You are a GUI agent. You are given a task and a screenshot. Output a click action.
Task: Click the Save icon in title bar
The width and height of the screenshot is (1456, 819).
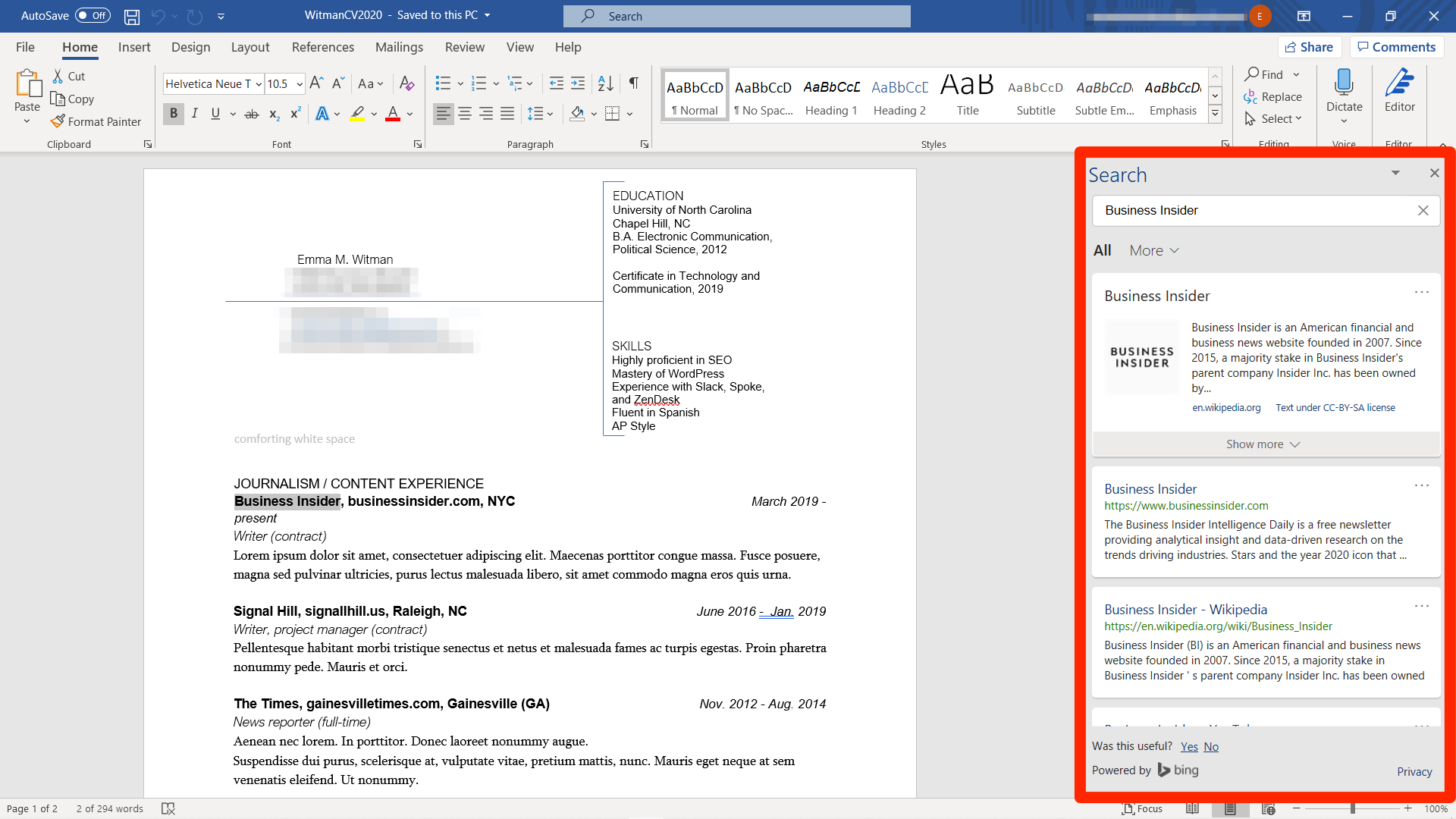pos(132,16)
